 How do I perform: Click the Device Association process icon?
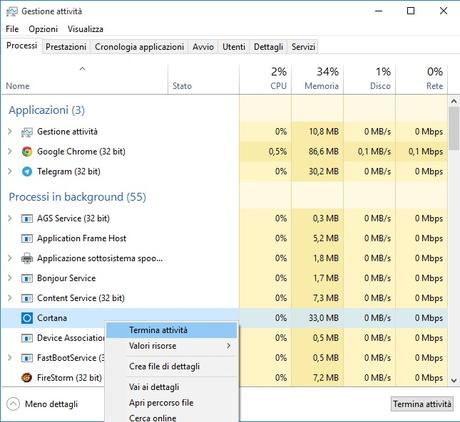pos(27,338)
